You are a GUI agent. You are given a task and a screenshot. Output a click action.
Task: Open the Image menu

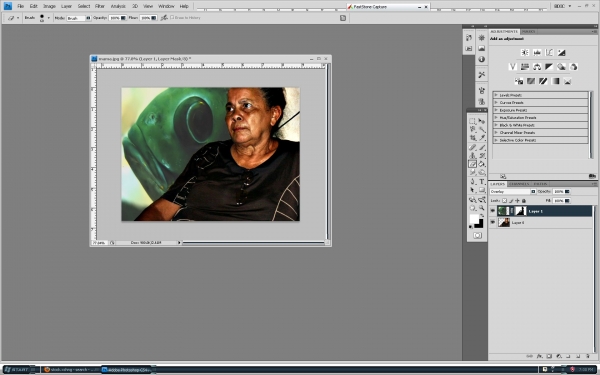(x=49, y=6)
